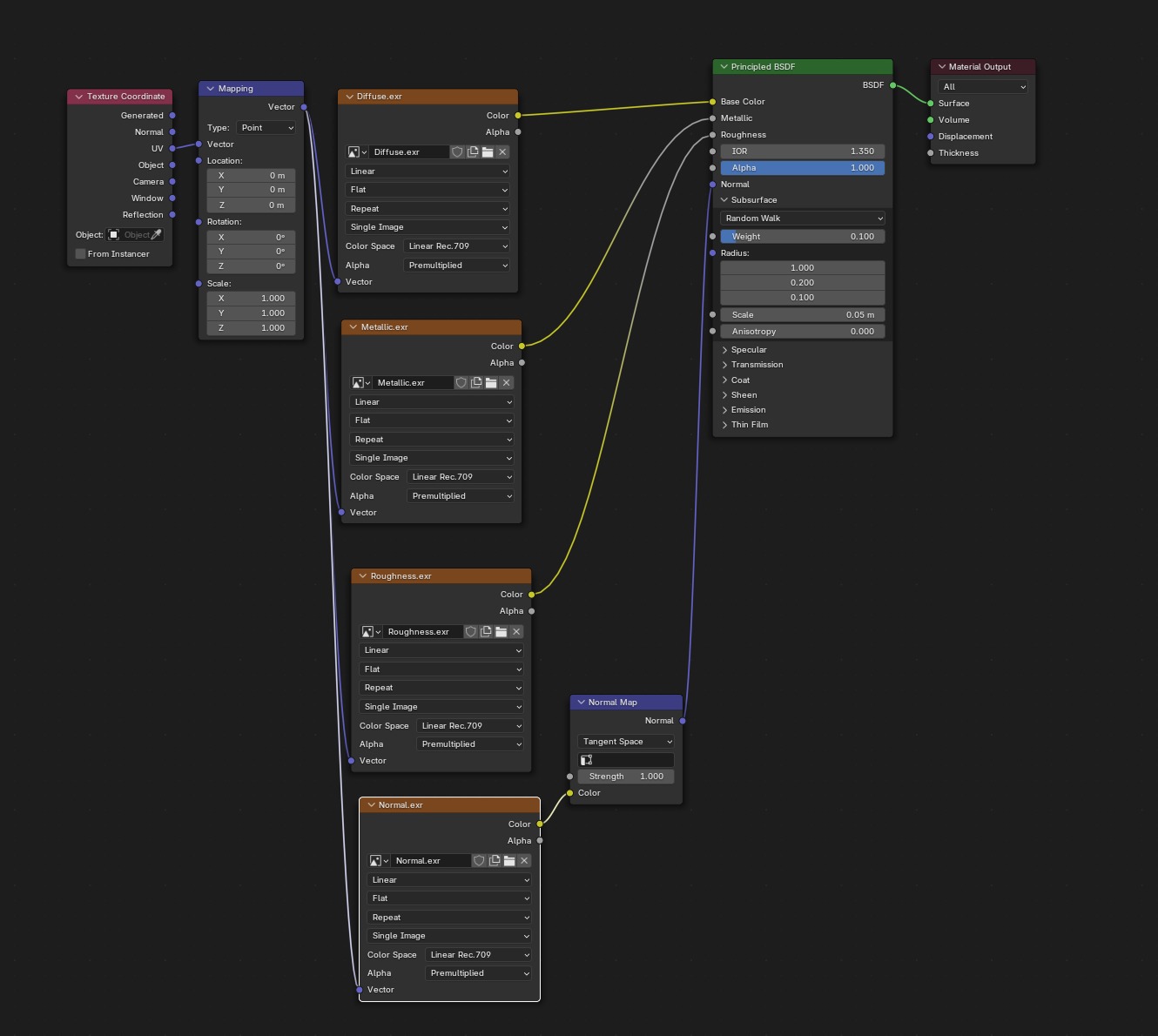Image resolution: width=1158 pixels, height=1036 pixels.
Task: Browse images icon on Diffuse.exr node
Action: pyautogui.click(x=356, y=152)
